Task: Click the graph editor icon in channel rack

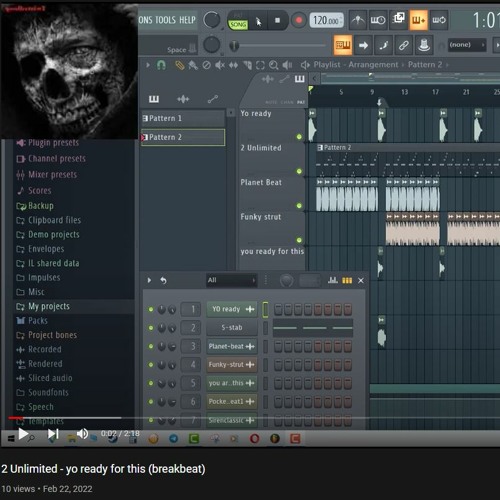Action: click(333, 280)
